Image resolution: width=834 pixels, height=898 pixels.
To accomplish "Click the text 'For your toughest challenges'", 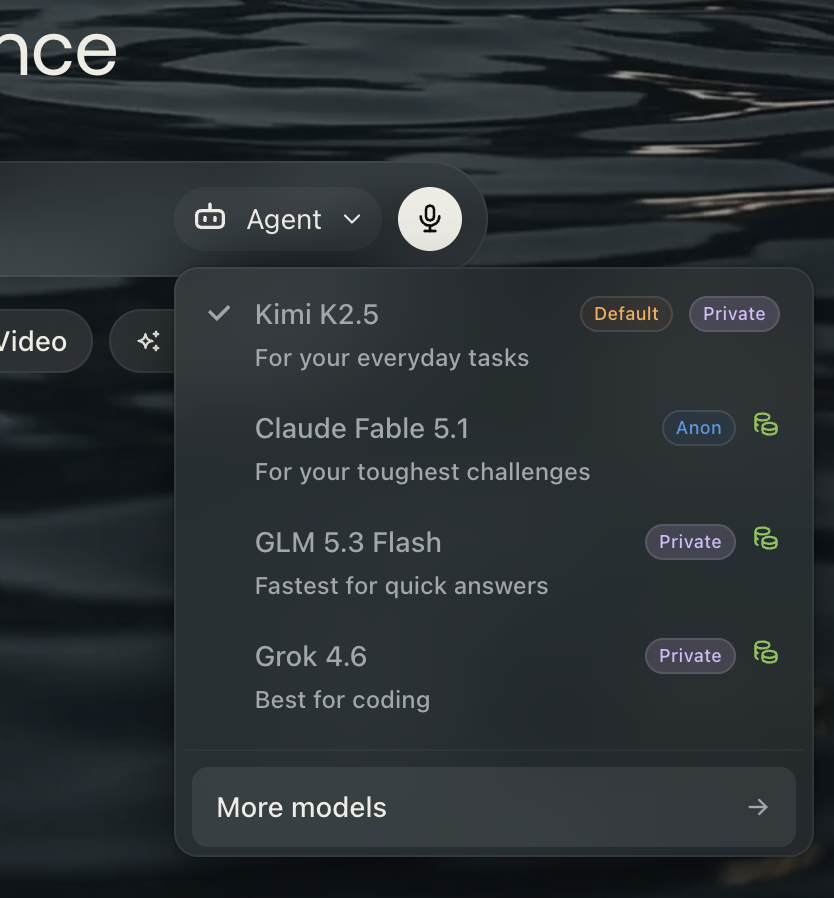I will (423, 472).
